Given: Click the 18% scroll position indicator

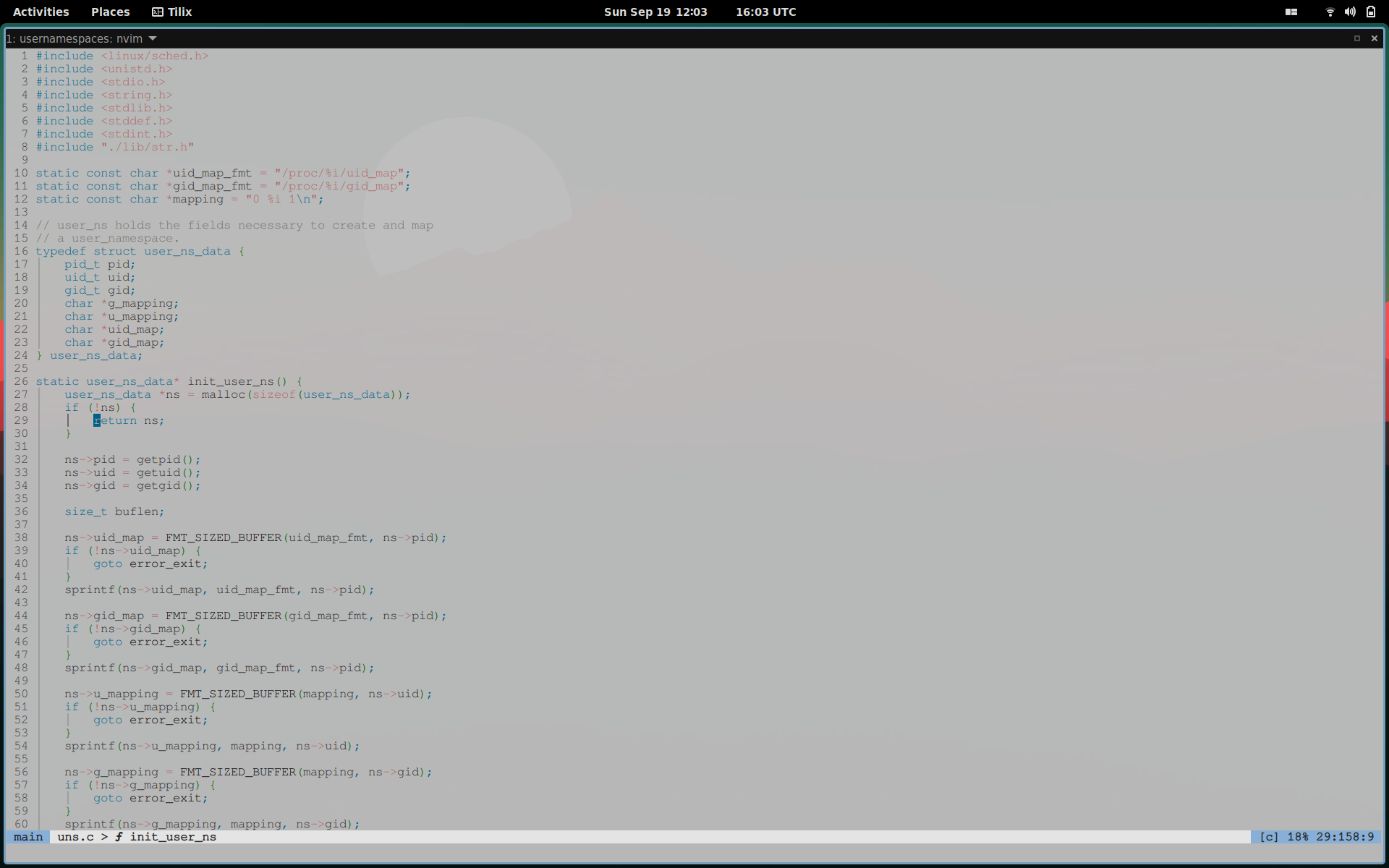Looking at the screenshot, I should [x=1298, y=837].
